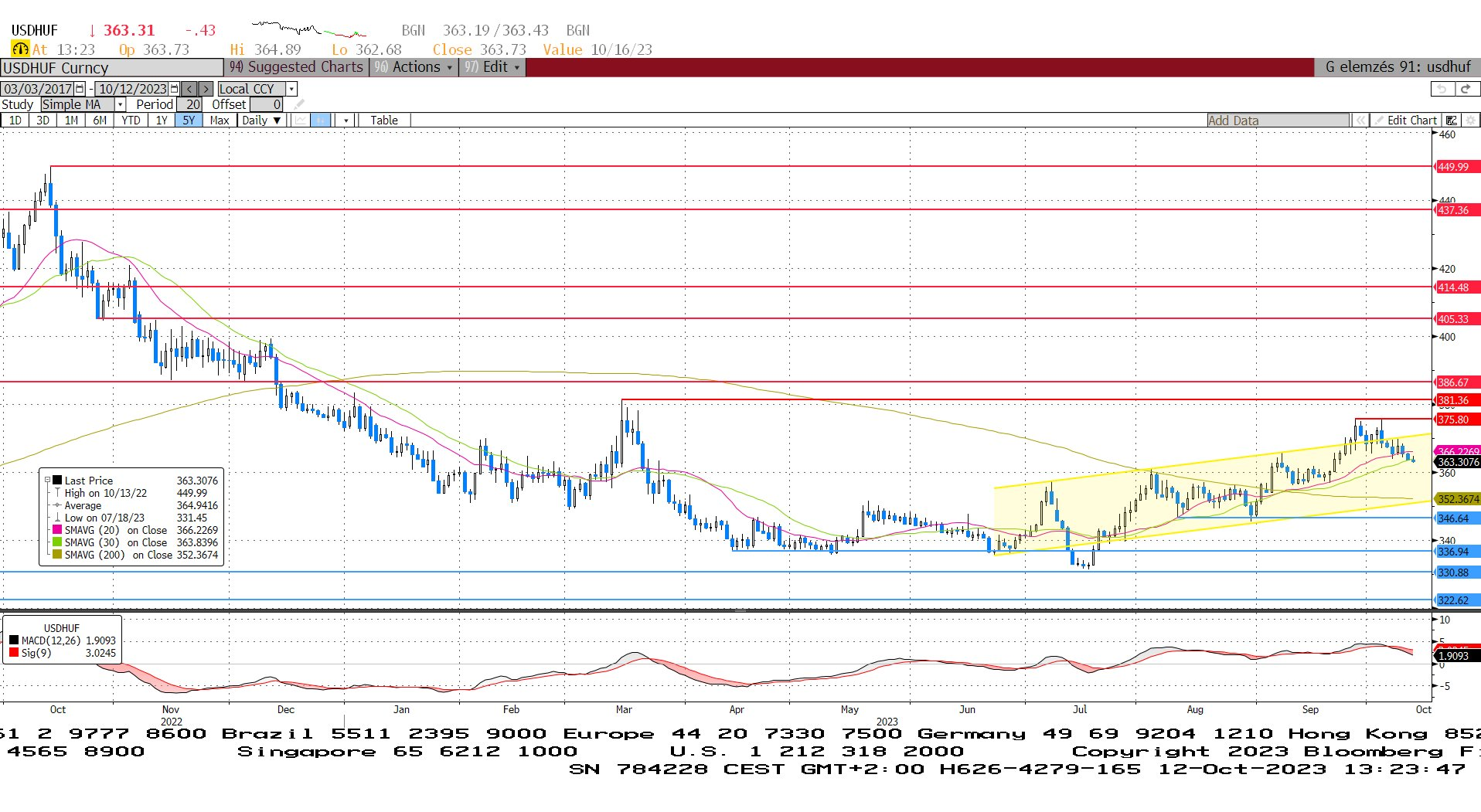Open the Local CCY dropdown
The height and width of the screenshot is (812, 1481).
[291, 89]
